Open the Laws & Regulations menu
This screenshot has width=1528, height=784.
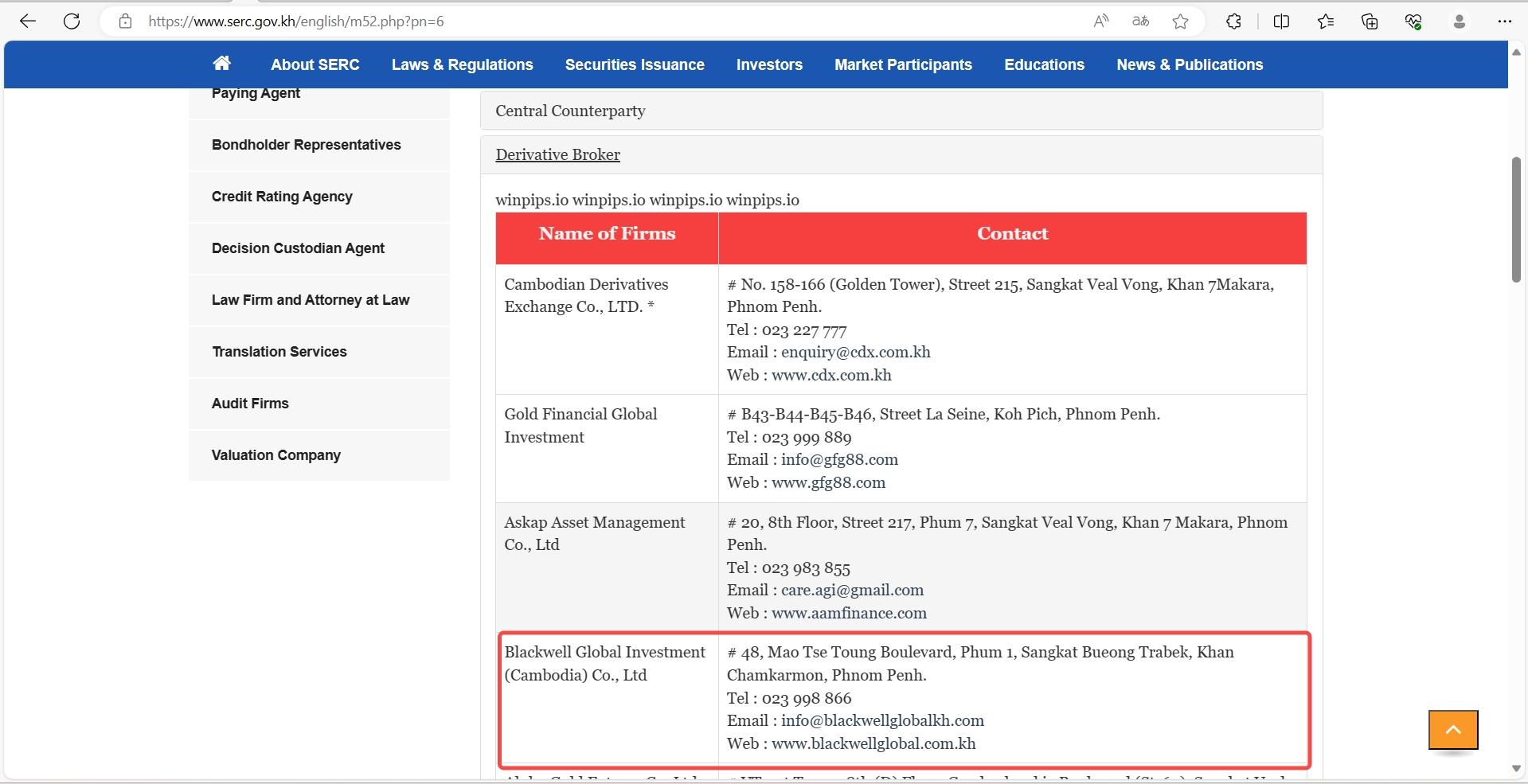click(463, 64)
